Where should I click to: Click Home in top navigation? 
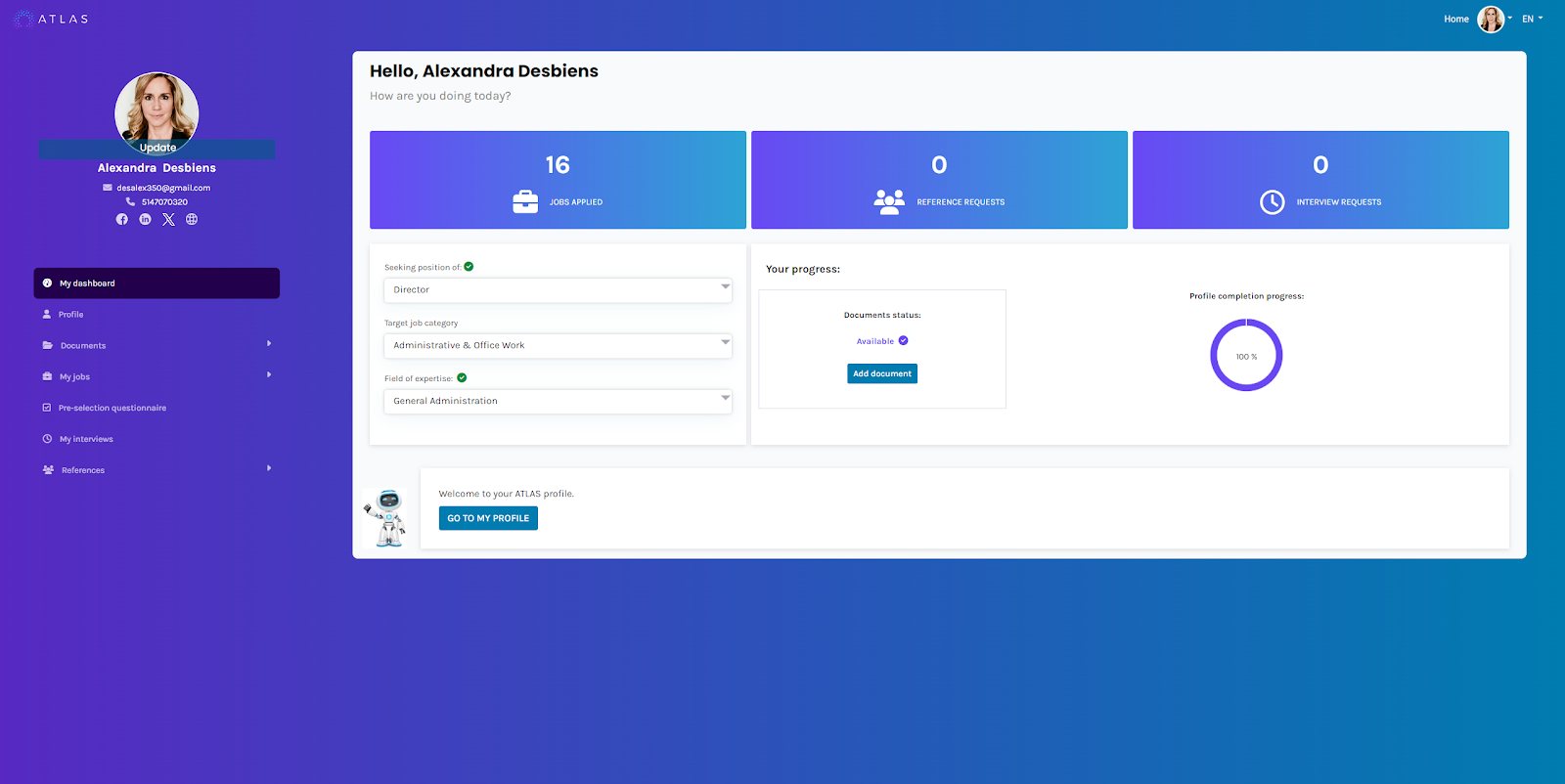(1456, 19)
